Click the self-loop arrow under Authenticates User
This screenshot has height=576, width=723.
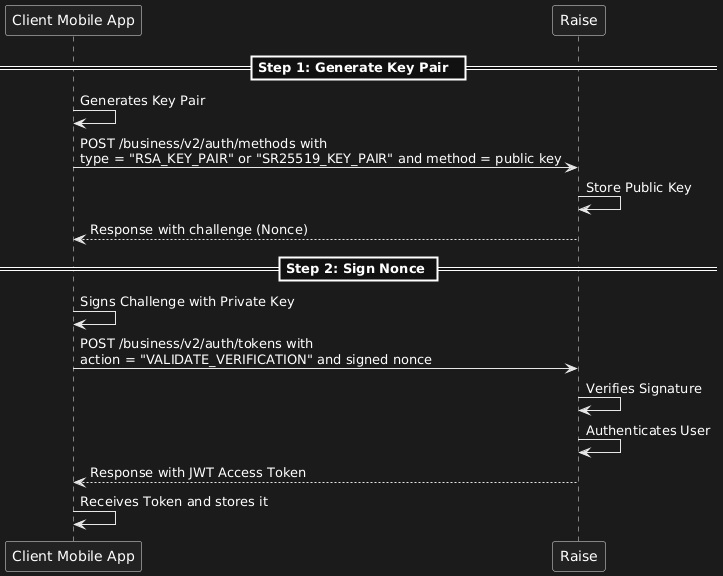[x=605, y=446]
